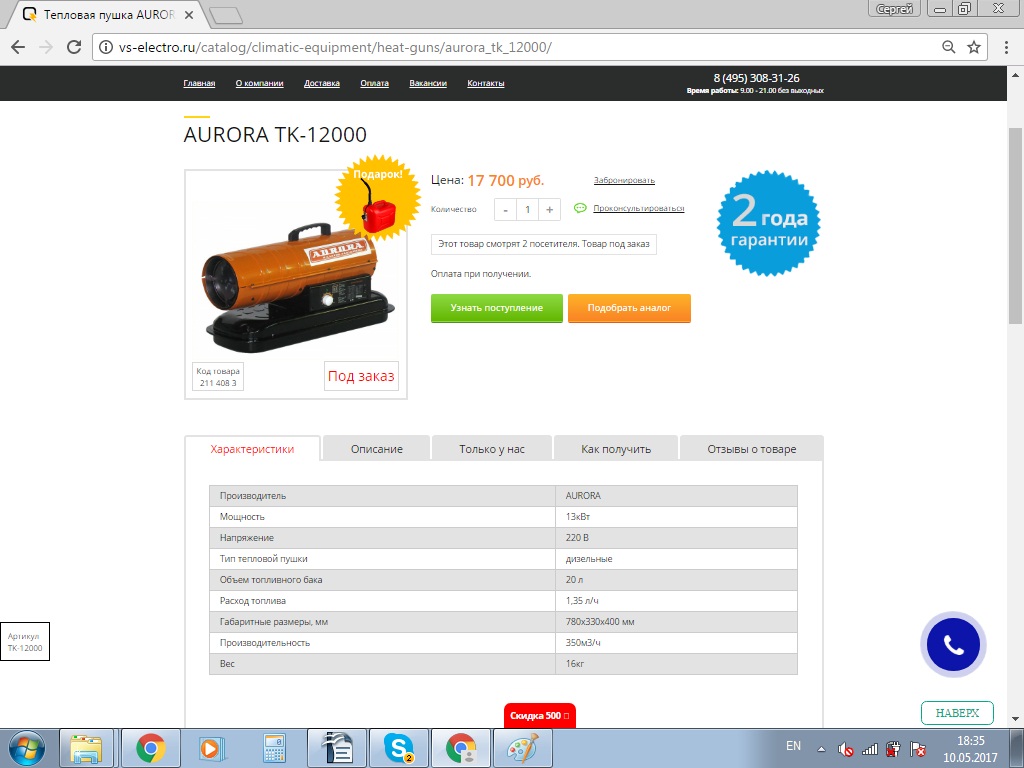Select the Характеристики tab
Image resolution: width=1024 pixels, height=768 pixels.
pos(252,449)
